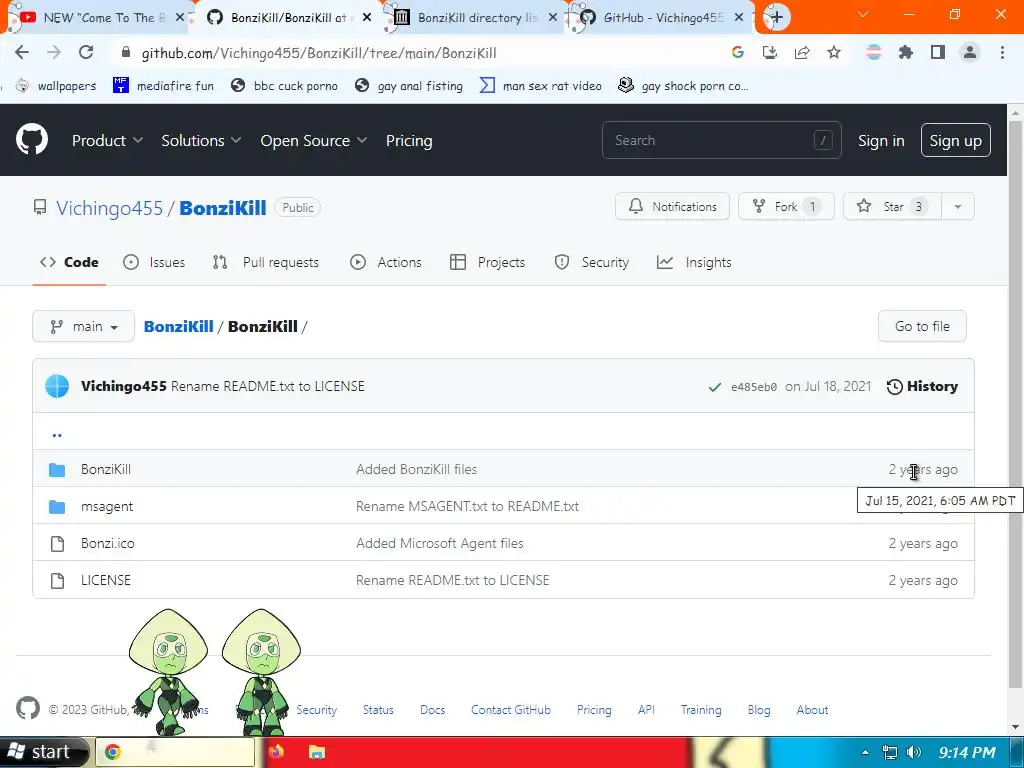Fork the repository with Fork button
The height and width of the screenshot is (768, 1024).
pos(786,206)
